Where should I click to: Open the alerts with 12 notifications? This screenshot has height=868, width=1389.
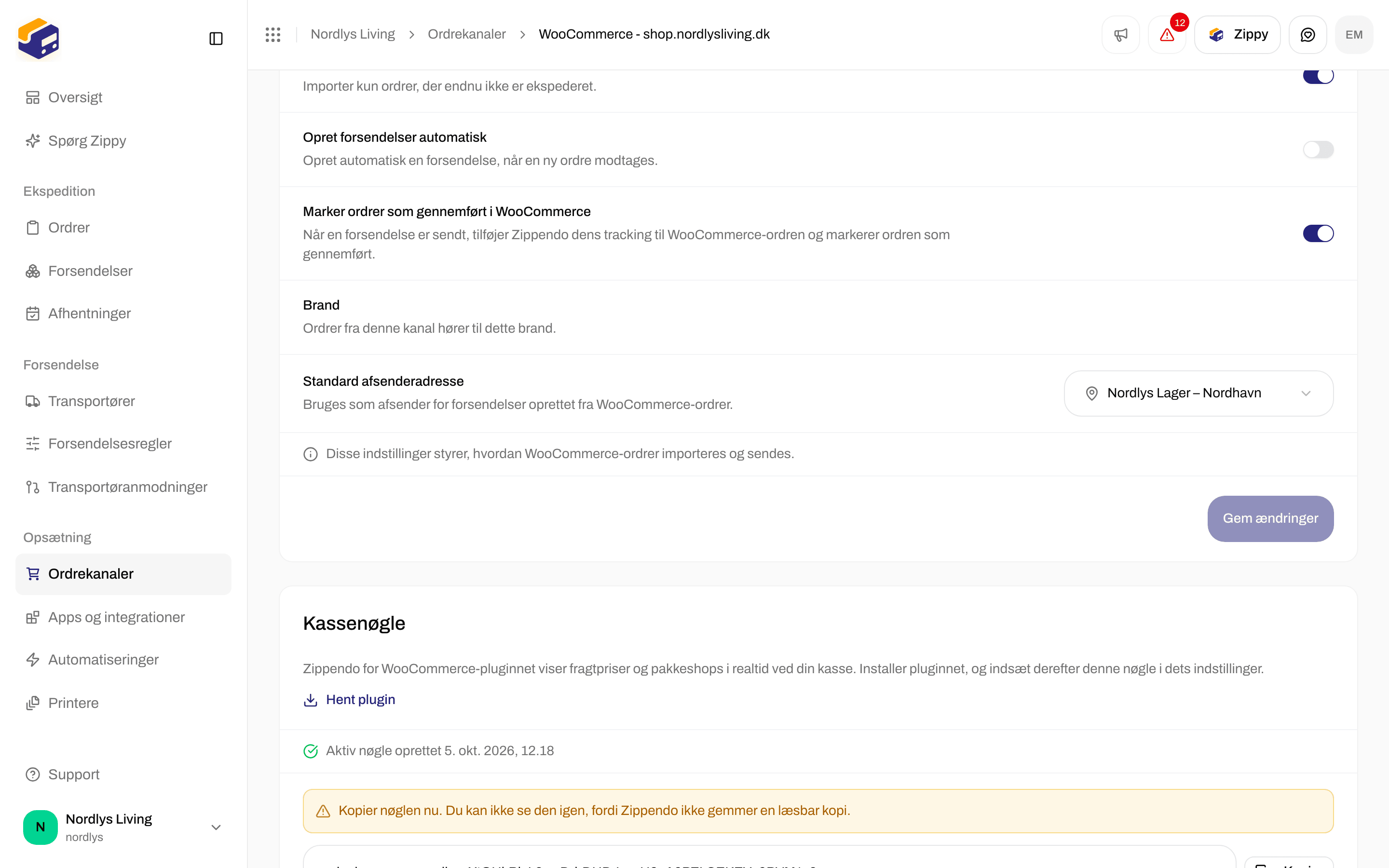1167,34
